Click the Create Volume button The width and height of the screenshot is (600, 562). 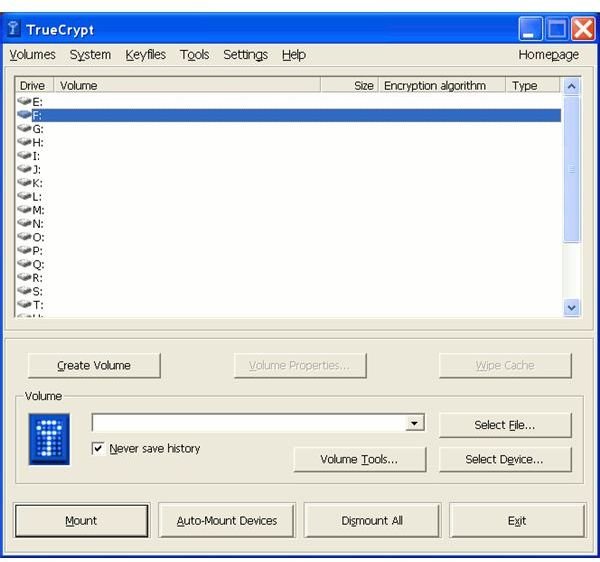point(94,365)
